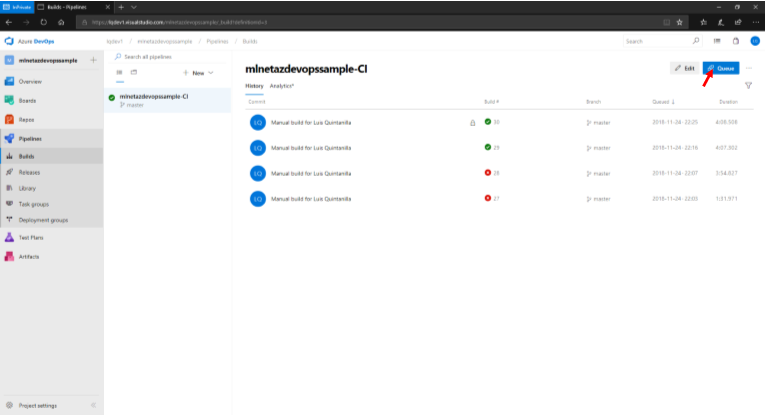The image size is (765, 416).
Task: Click the Edit pipeline button
Action: click(685, 68)
